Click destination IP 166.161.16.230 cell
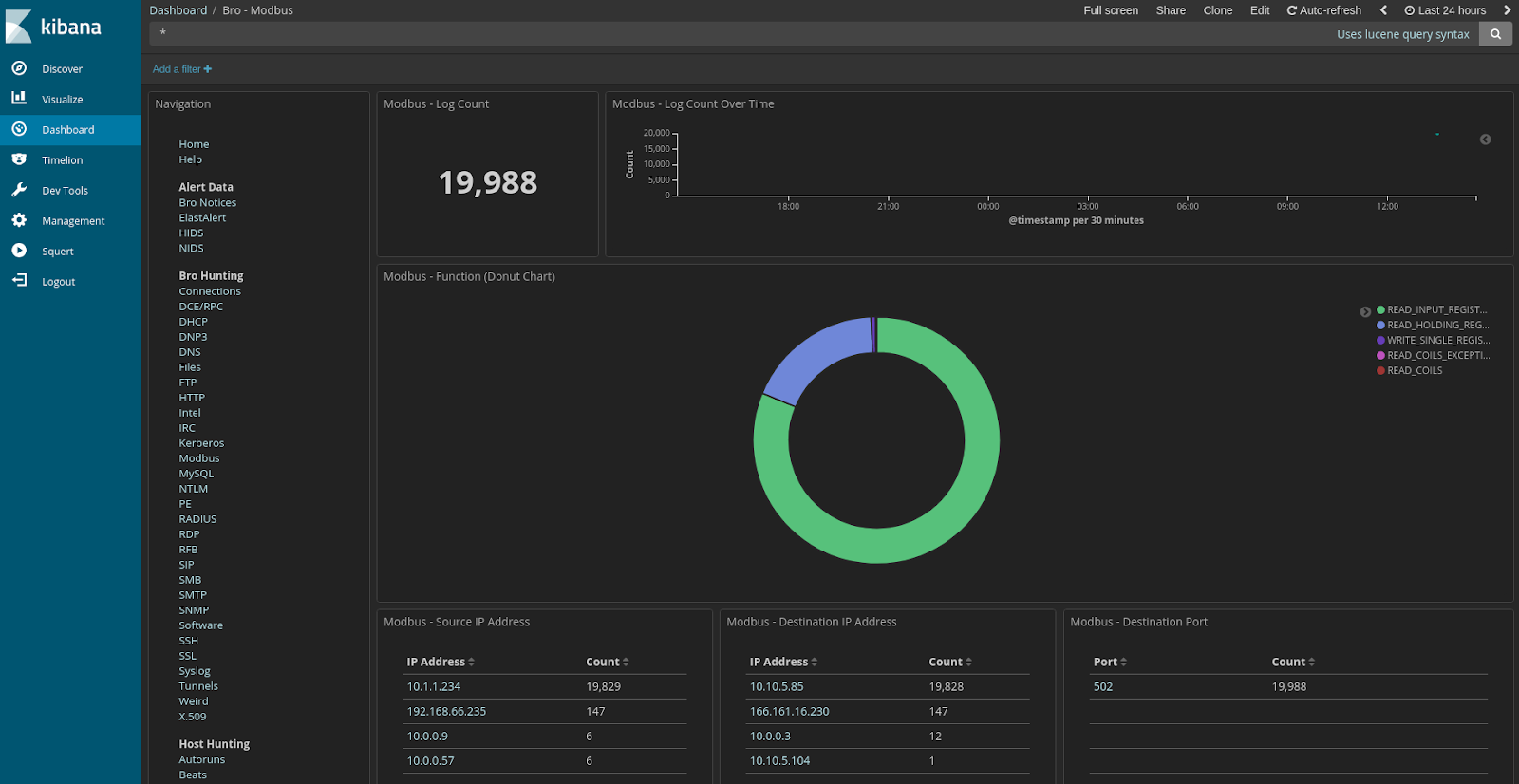Screen dimensions: 1519x784 [789, 711]
